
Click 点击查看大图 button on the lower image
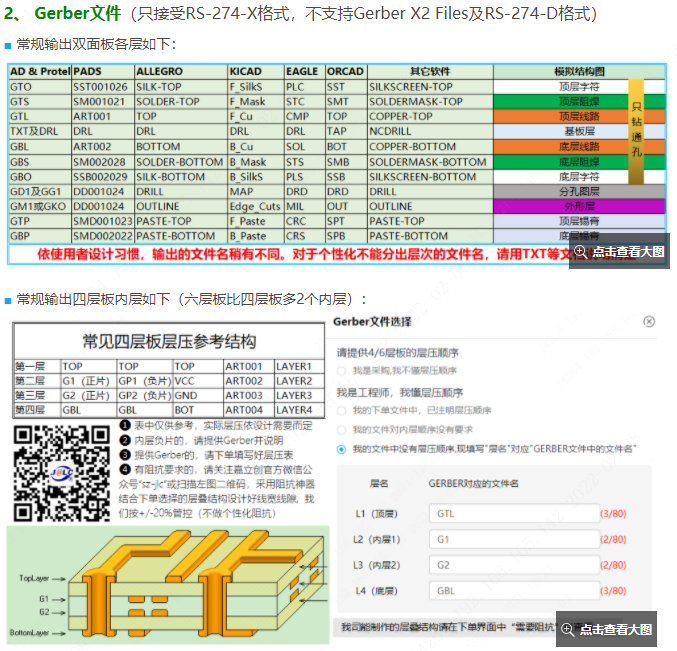(614, 629)
